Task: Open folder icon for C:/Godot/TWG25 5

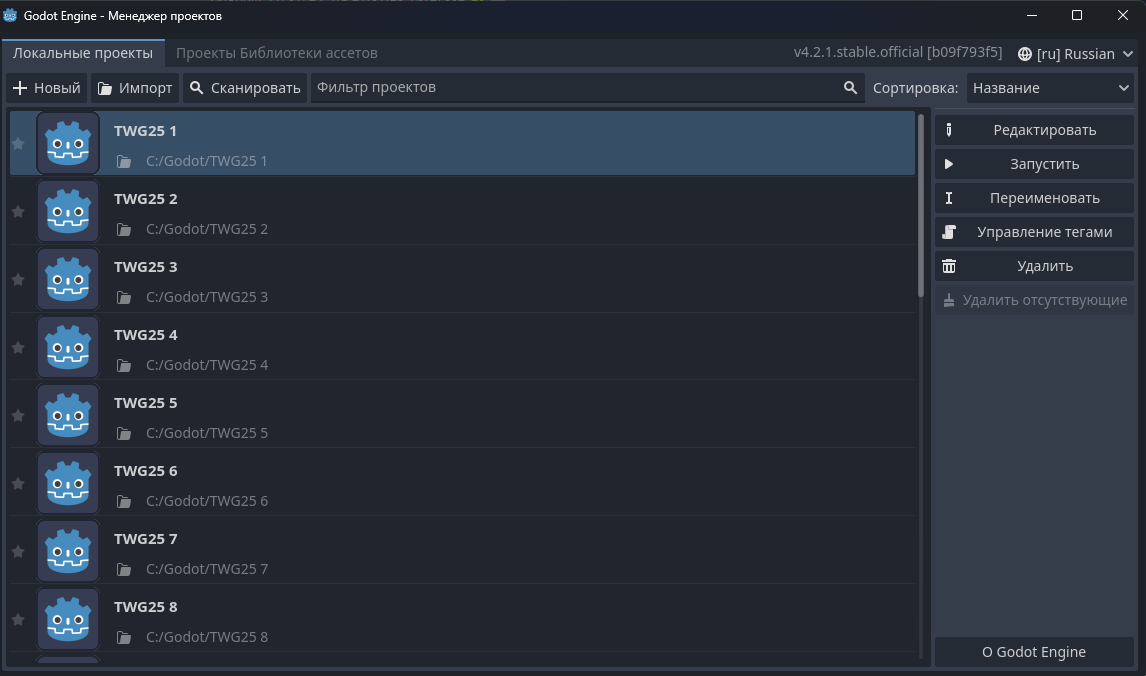Action: pos(124,433)
